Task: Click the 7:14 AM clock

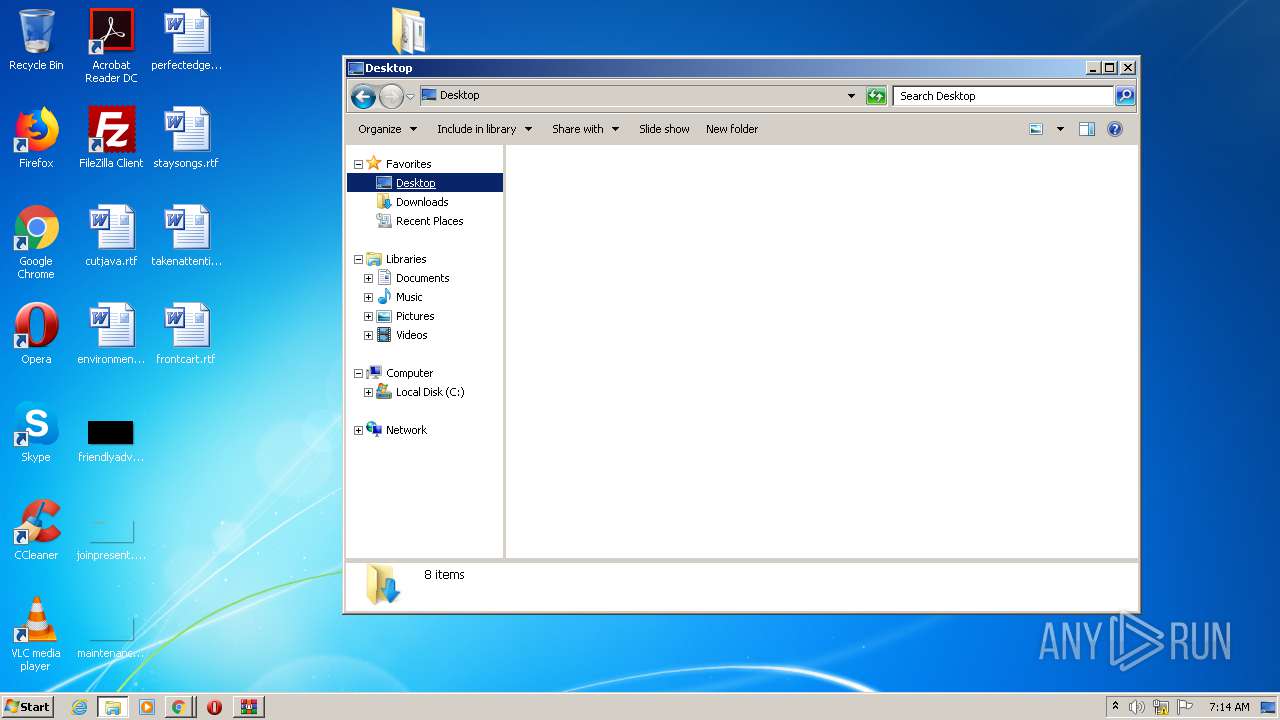Action: [1229, 707]
